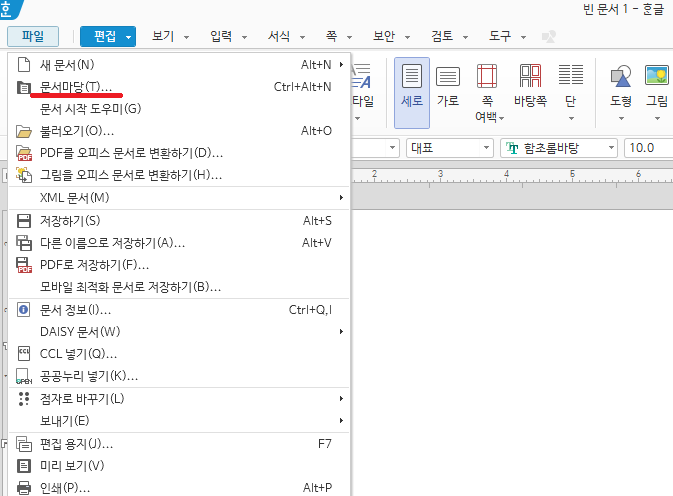Click the horizontal ruler
This screenshot has width=673, height=496.
(512, 177)
